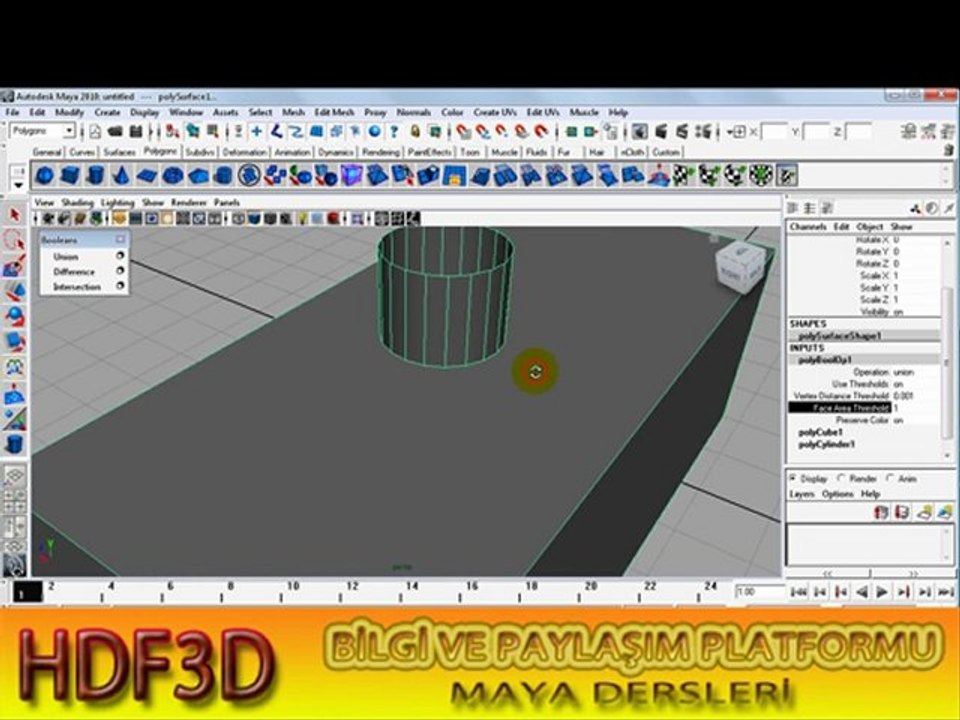The width and height of the screenshot is (960, 720).
Task: Select the Display radio button
Action: pyautogui.click(x=793, y=478)
